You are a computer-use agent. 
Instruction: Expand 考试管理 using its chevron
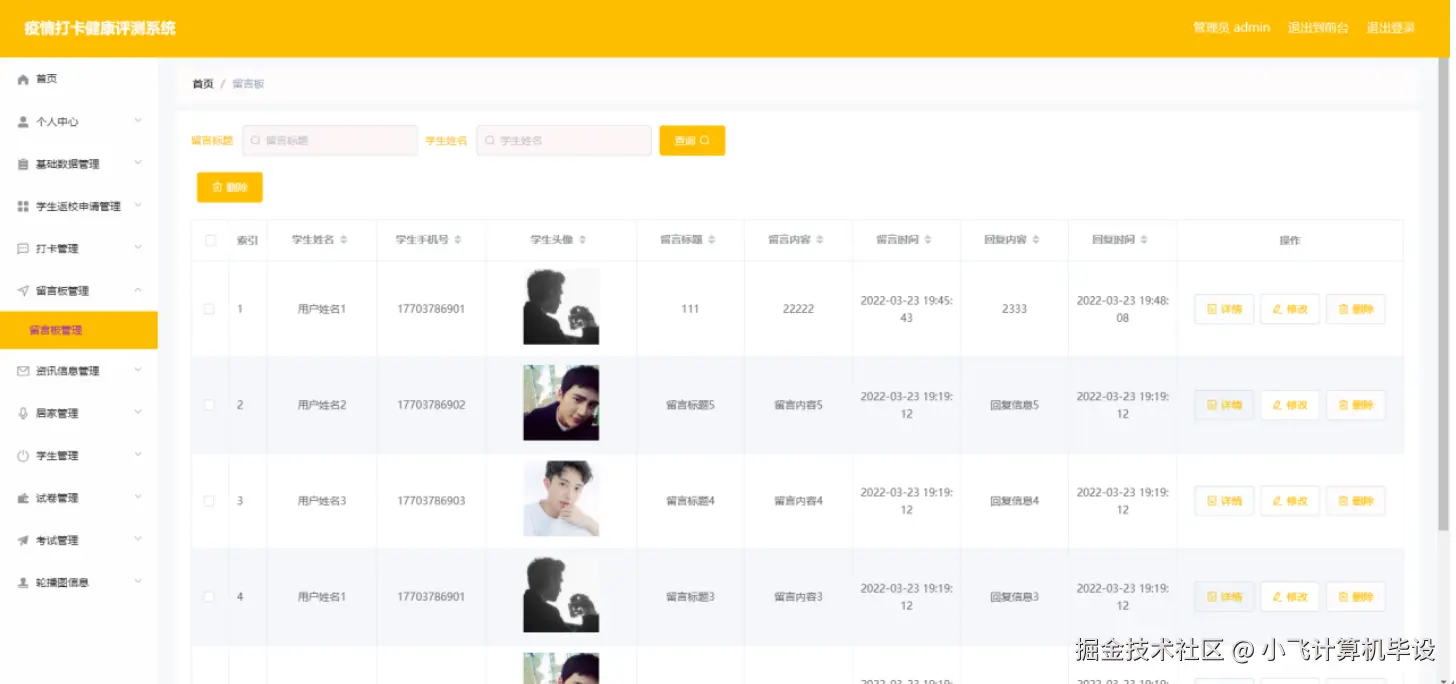(x=138, y=539)
